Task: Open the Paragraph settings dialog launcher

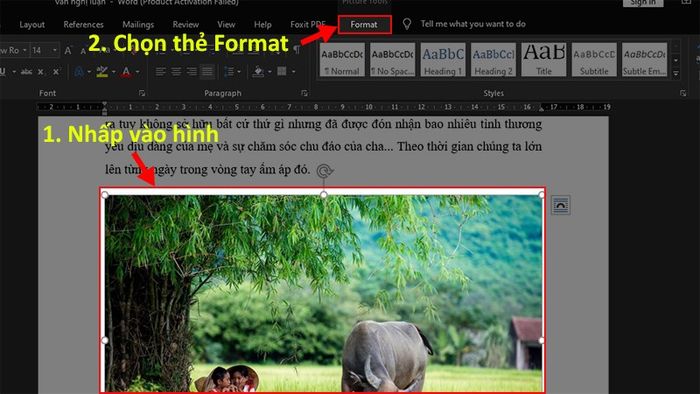Action: [304, 93]
